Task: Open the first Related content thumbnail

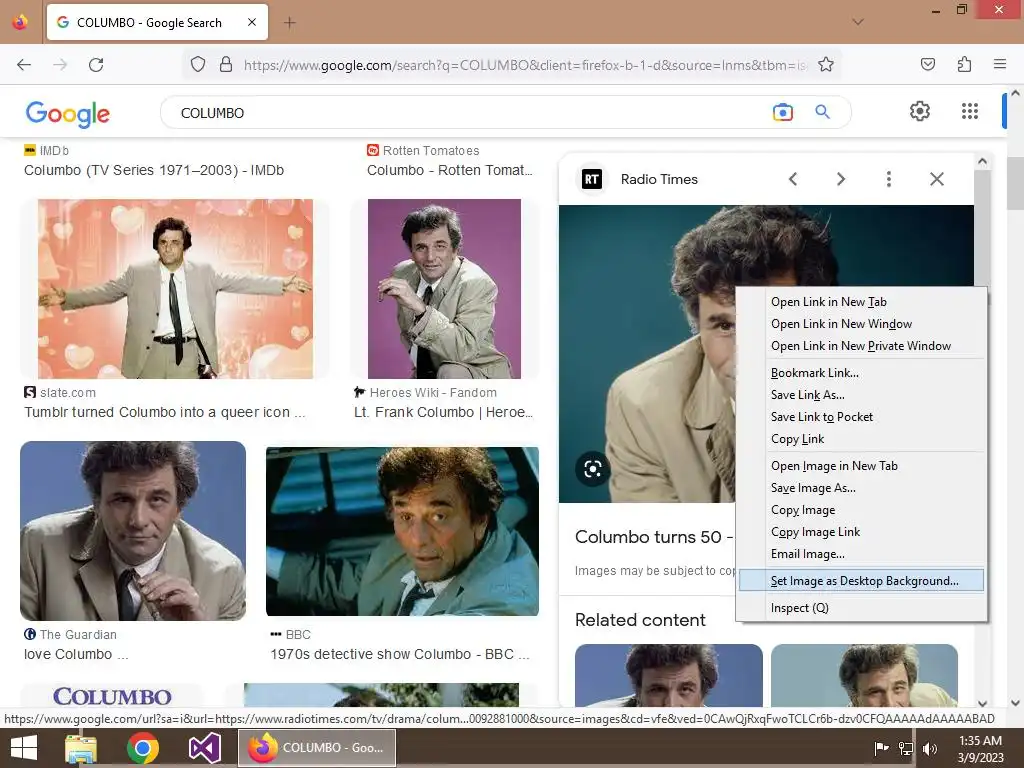Action: [x=669, y=675]
